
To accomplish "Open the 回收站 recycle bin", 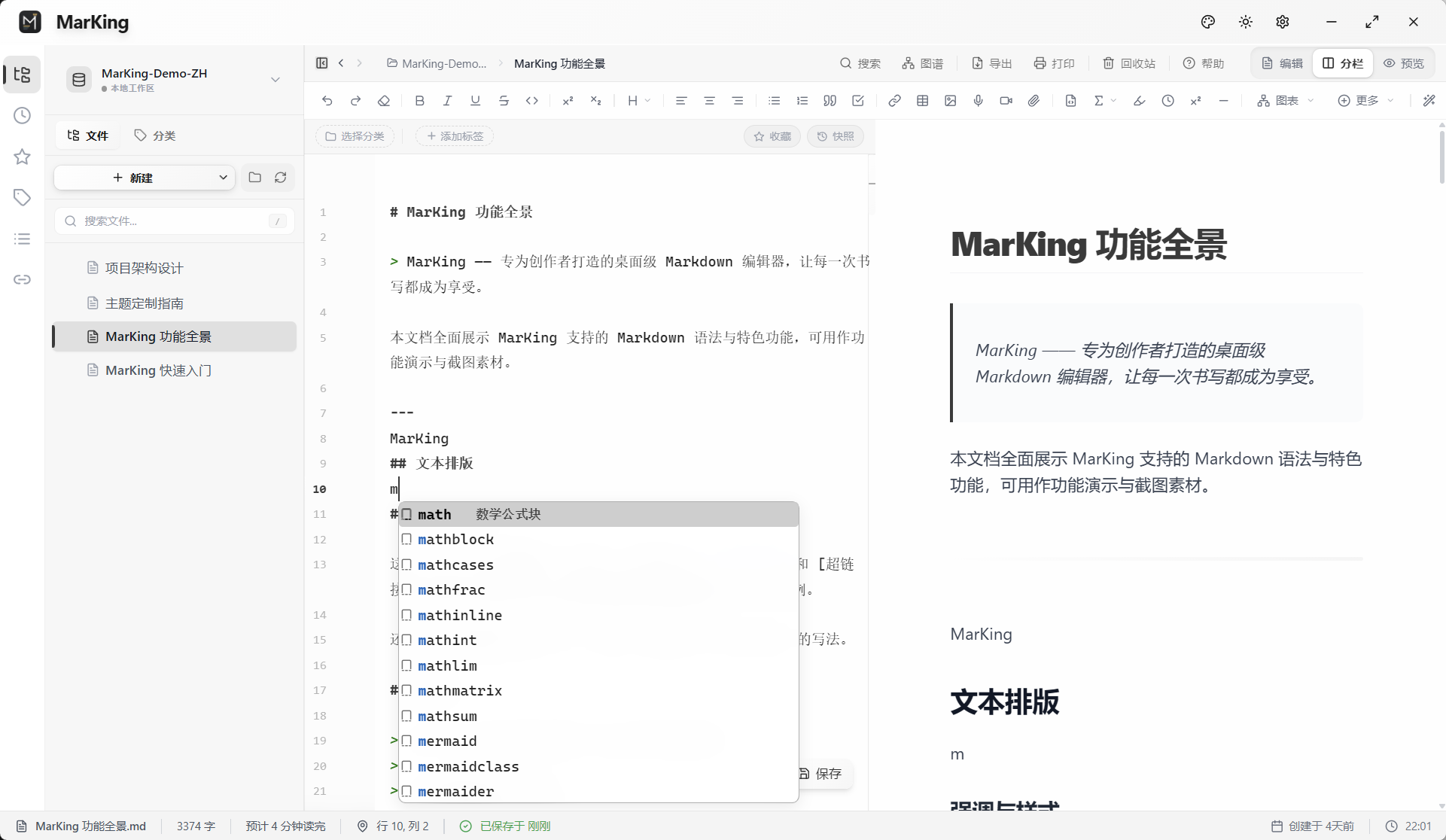I will [1129, 63].
